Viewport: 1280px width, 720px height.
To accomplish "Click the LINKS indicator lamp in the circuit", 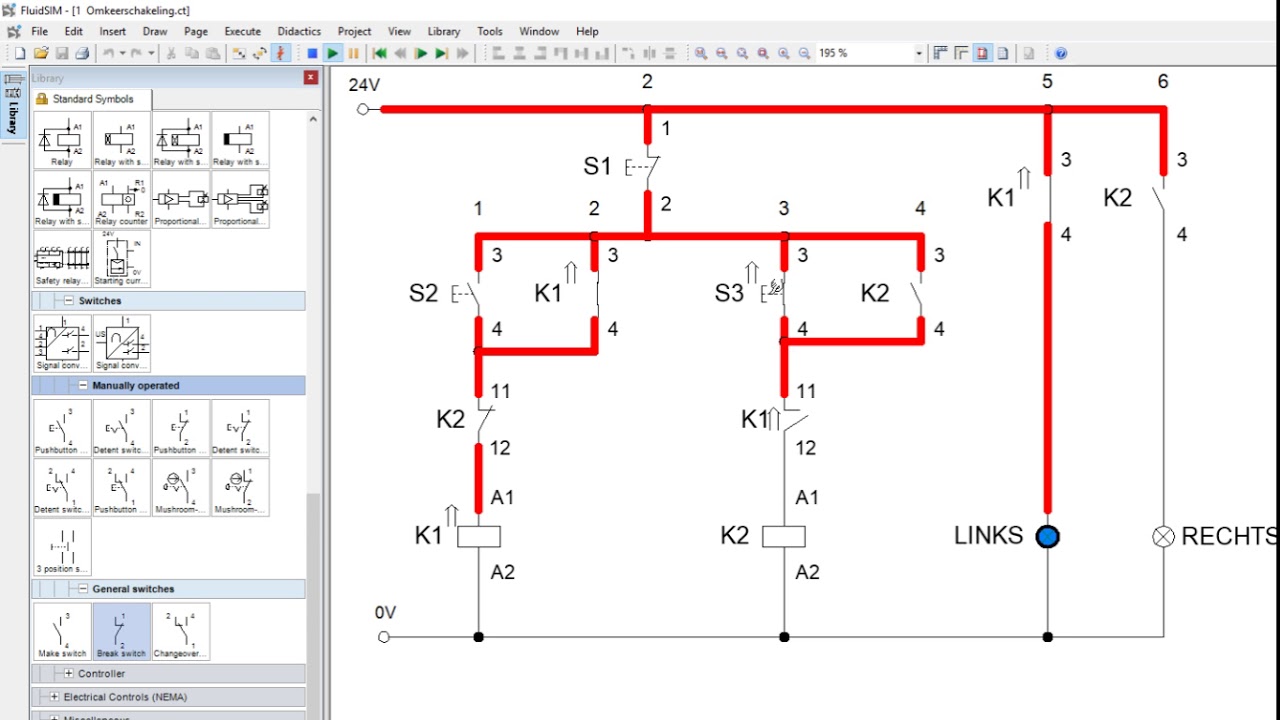I will click(x=1047, y=537).
